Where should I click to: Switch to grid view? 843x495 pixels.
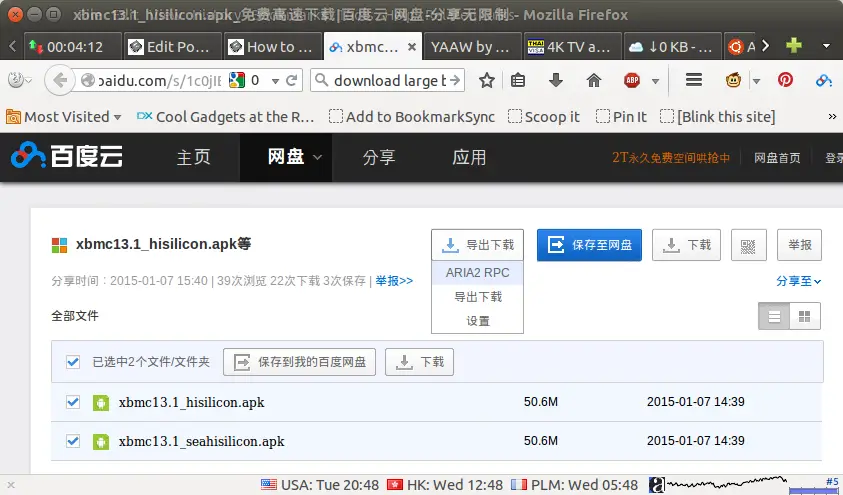(x=804, y=316)
